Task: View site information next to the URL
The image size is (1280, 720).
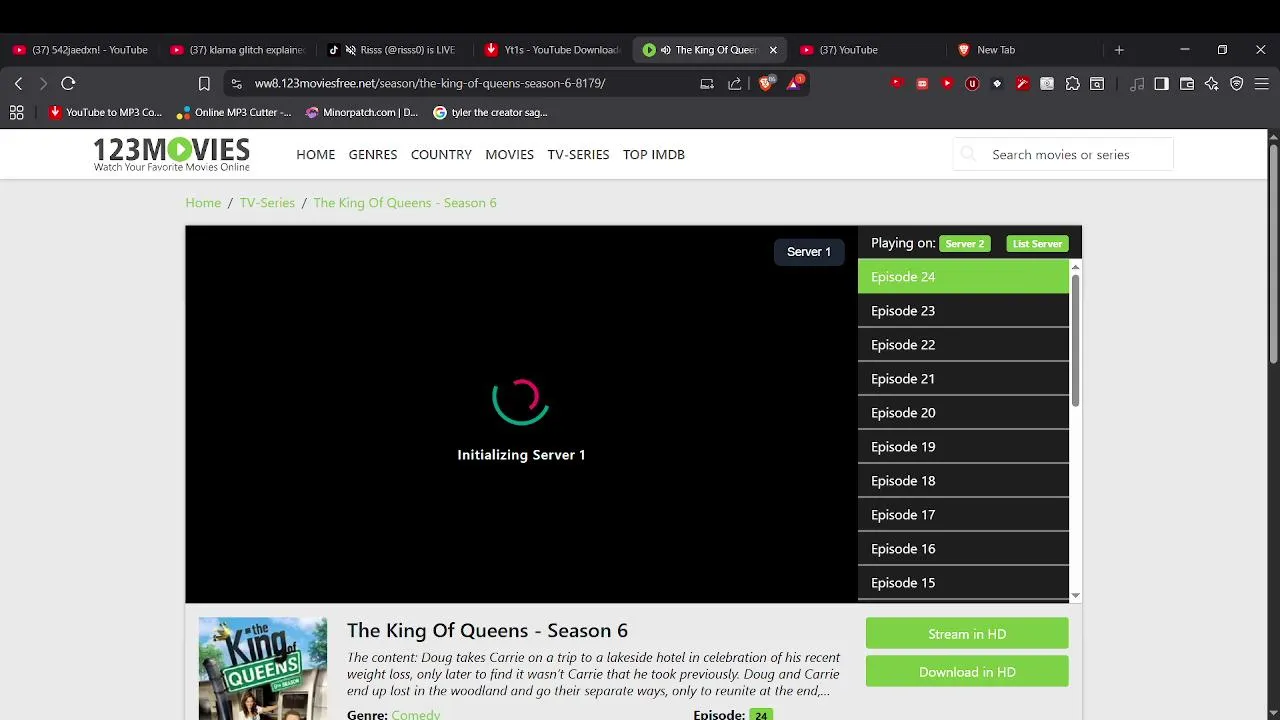Action: pyautogui.click(x=236, y=84)
